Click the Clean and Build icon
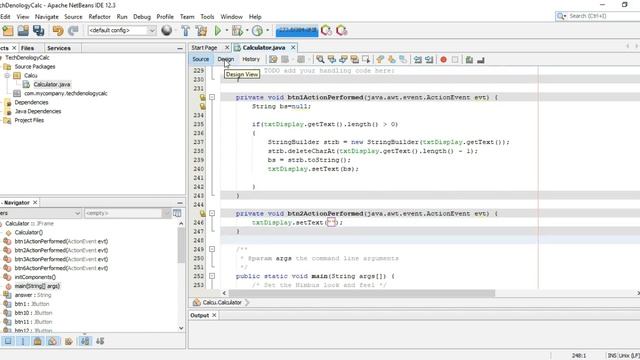This screenshot has height=360, width=640. (201, 31)
